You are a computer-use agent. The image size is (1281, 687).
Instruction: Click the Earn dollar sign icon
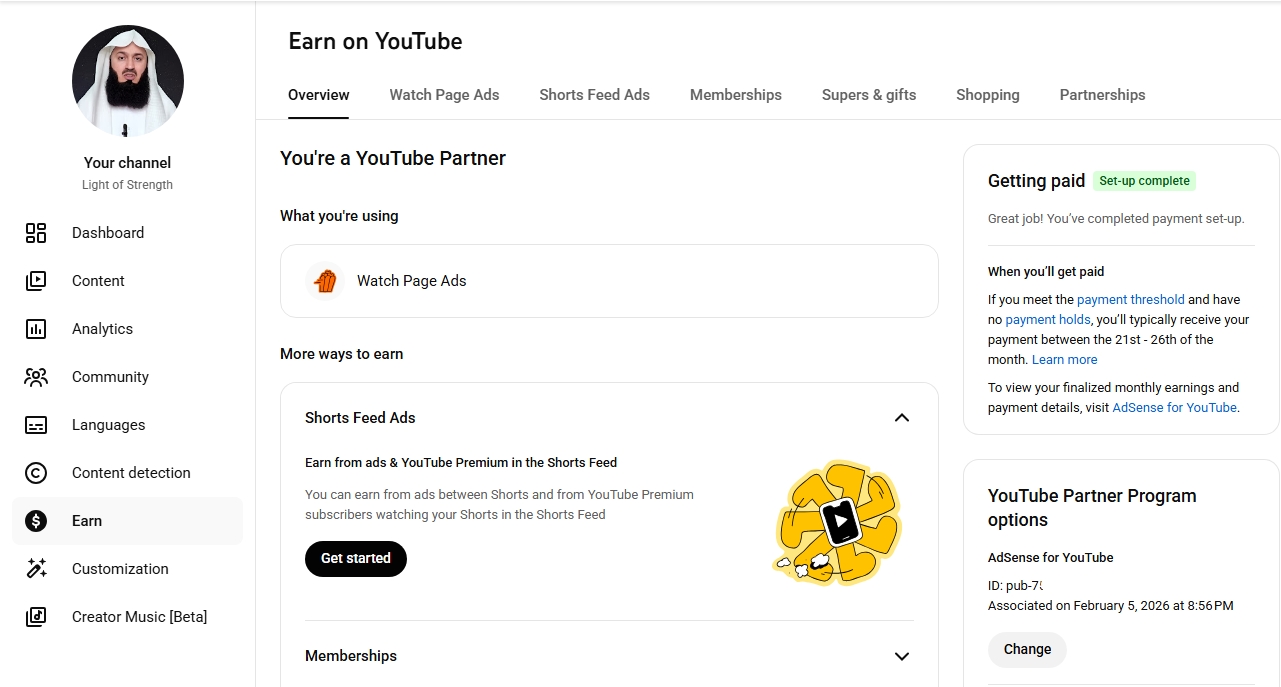pos(36,521)
